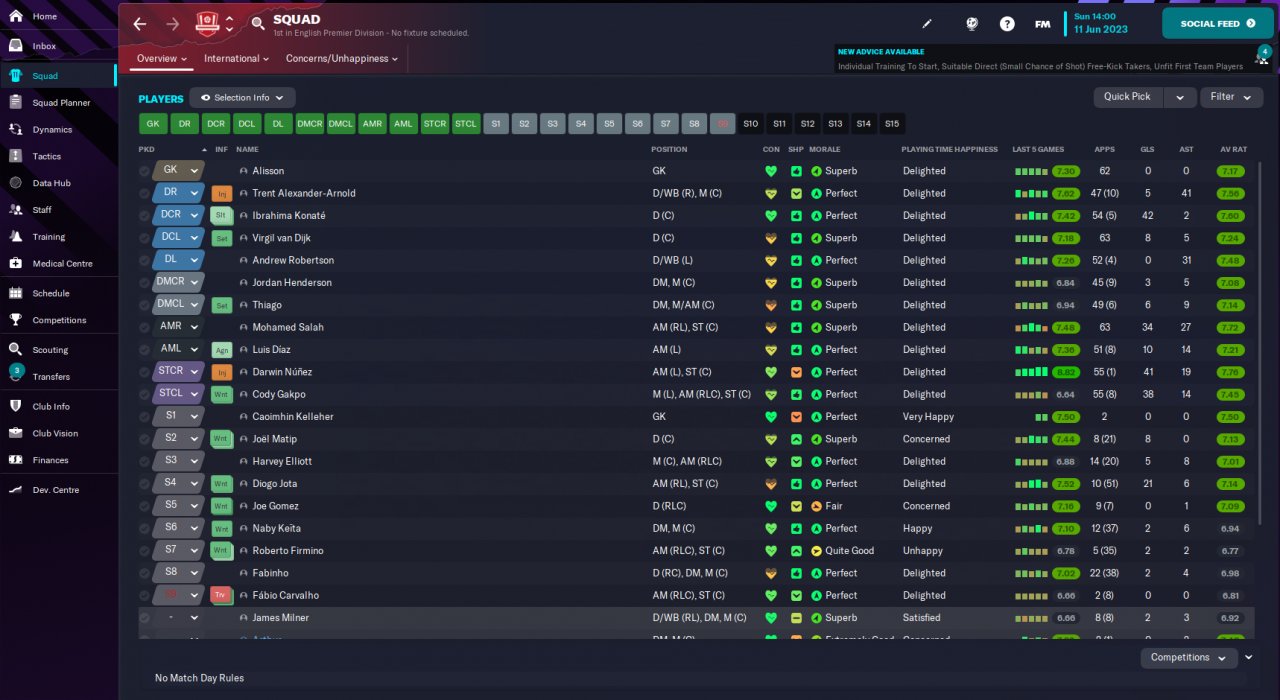Open the Tactics sidebar icon
Viewport: 1280px width, 700px height.
pyautogui.click(x=16, y=156)
